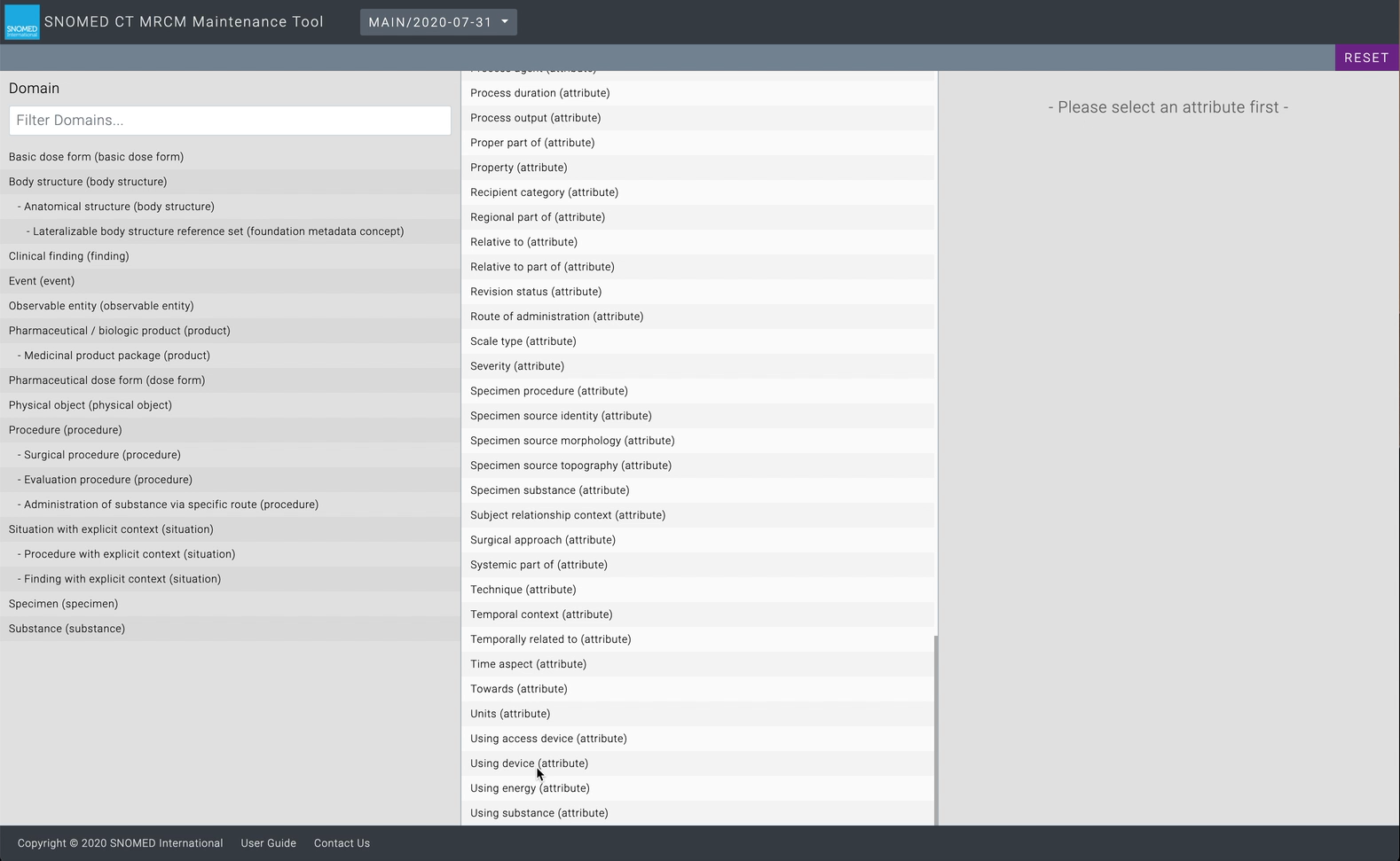Choose Surgical approach attribute
1400x861 pixels.
click(697, 540)
